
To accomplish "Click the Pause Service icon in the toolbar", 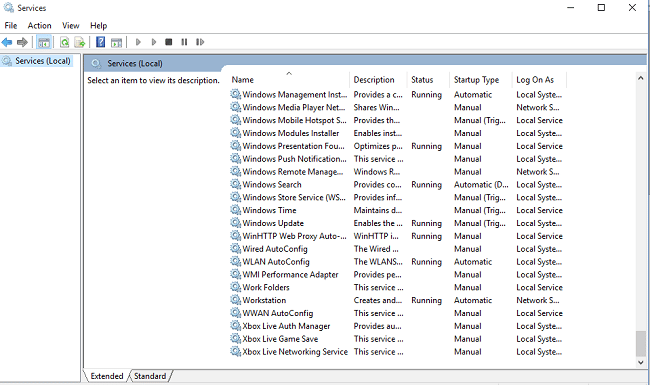I will click(184, 42).
